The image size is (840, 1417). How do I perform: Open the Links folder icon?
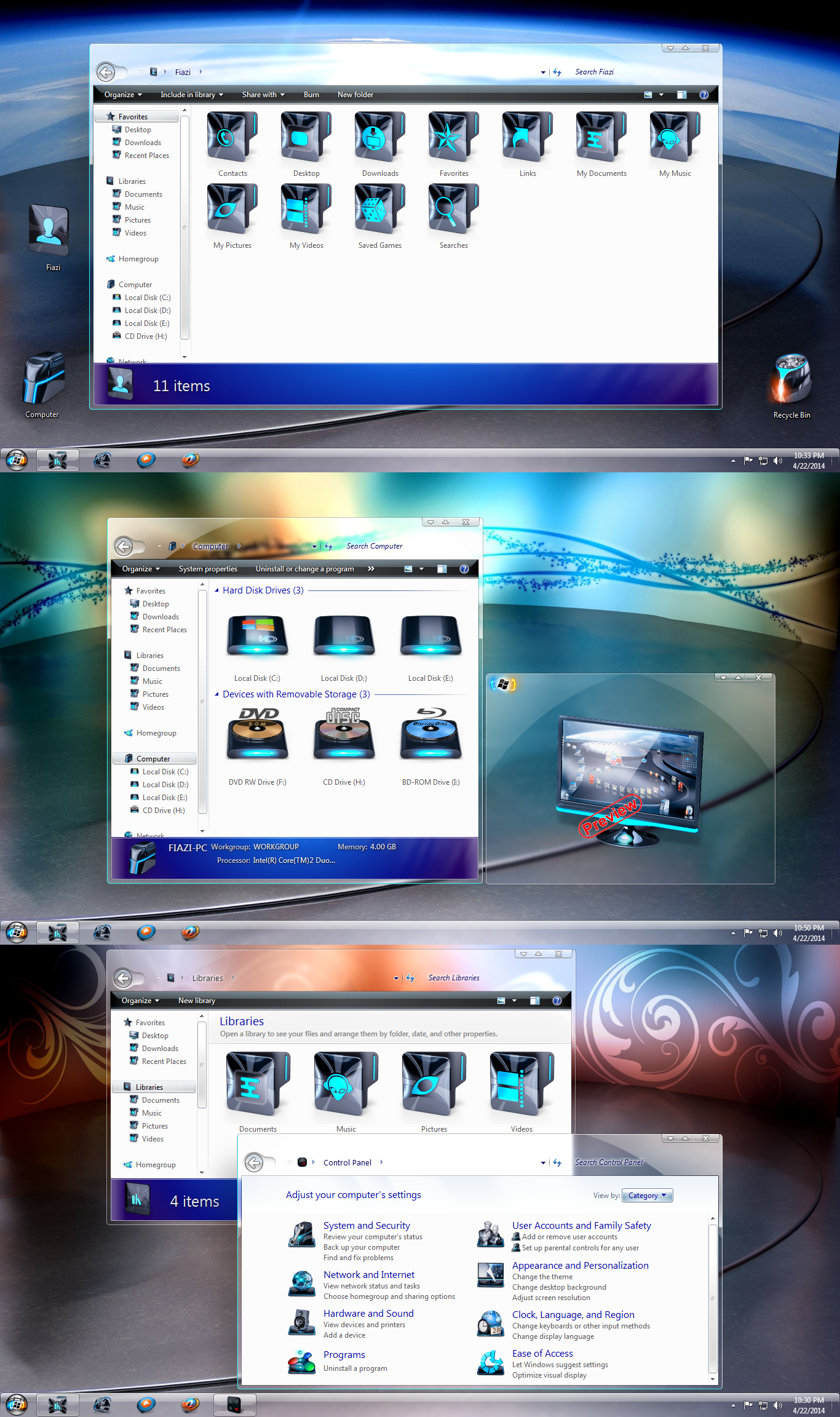528,137
